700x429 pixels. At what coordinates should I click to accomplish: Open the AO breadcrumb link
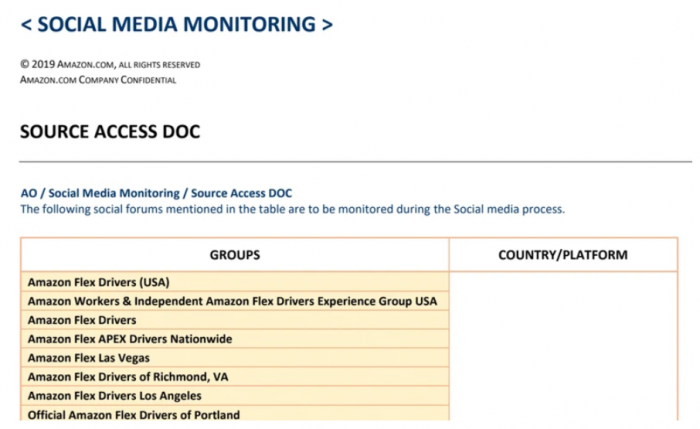28,193
